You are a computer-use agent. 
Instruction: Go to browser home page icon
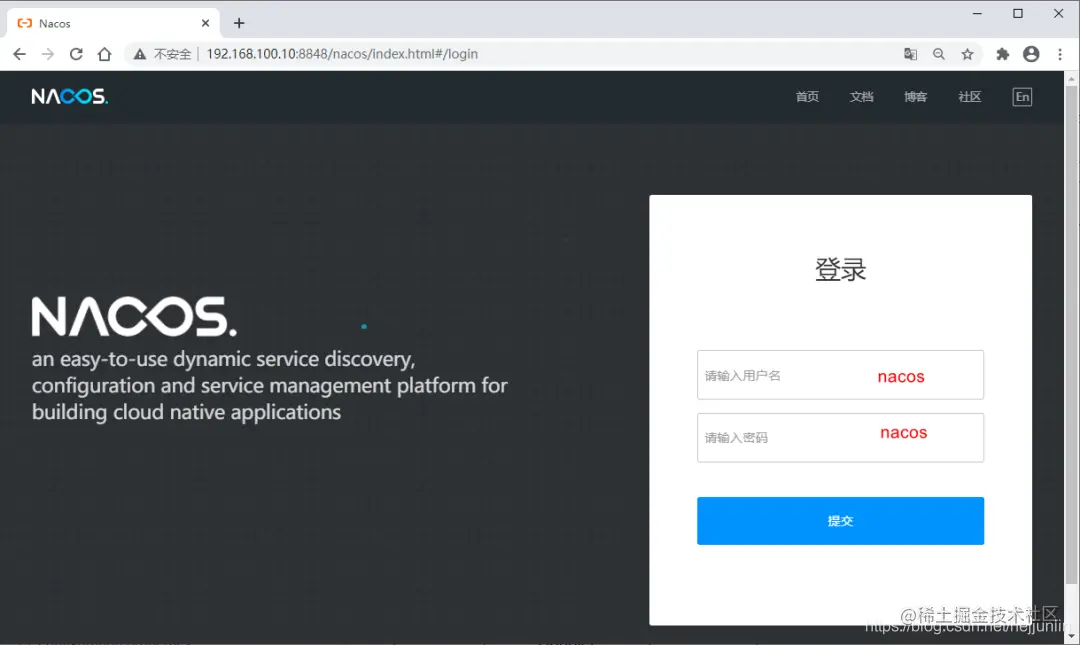104,54
